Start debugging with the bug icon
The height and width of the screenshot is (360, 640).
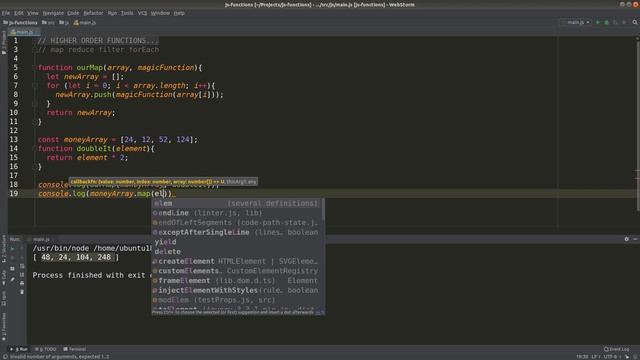point(607,22)
